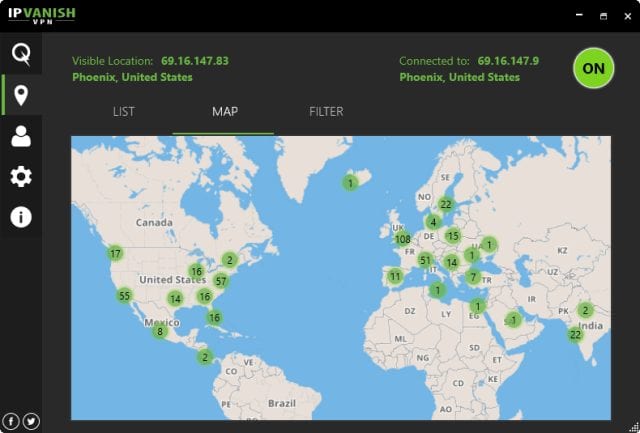This screenshot has width=640, height=433.
Task: Turn off VPN with ON button
Action: tap(593, 68)
